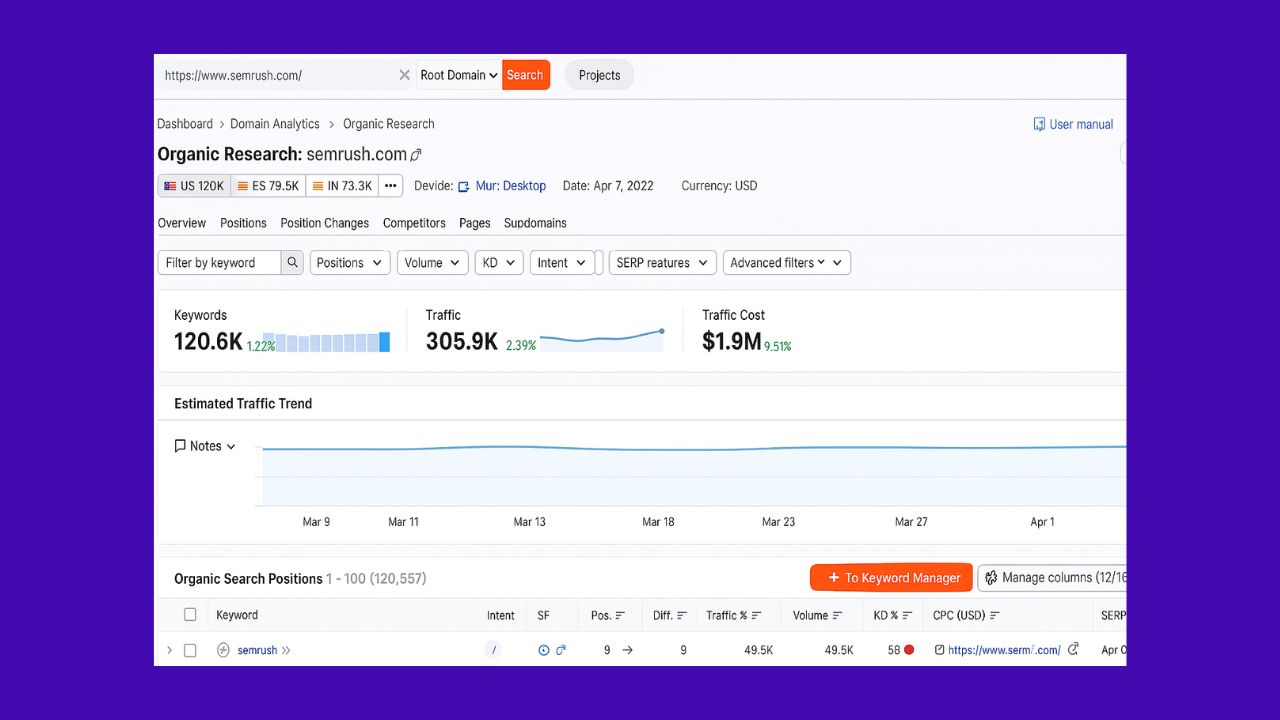Sort by the Traffic % column sort icon

[757, 616]
